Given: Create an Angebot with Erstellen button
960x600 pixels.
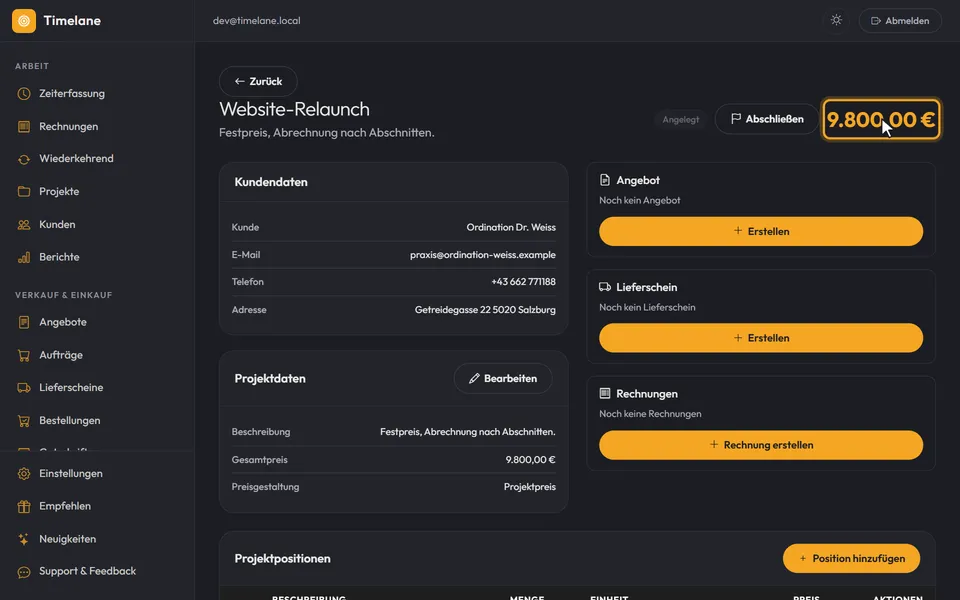Looking at the screenshot, I should click(761, 231).
